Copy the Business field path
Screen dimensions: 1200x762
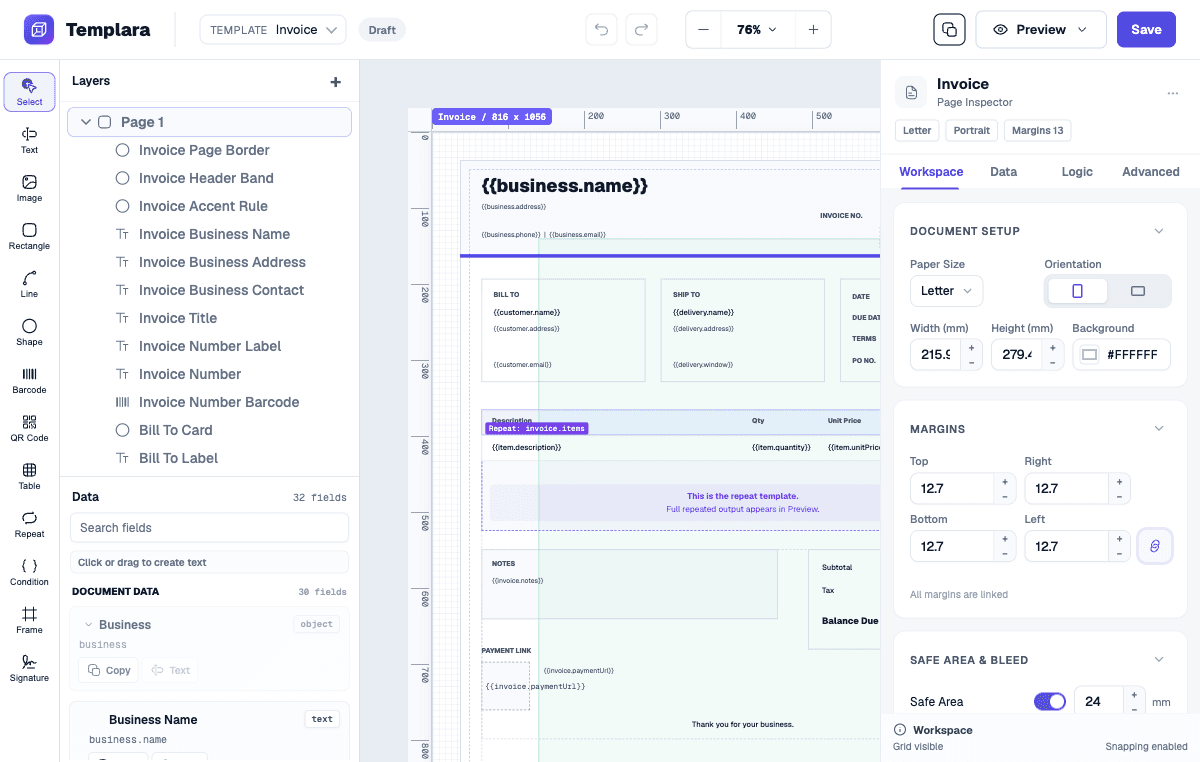(109, 670)
